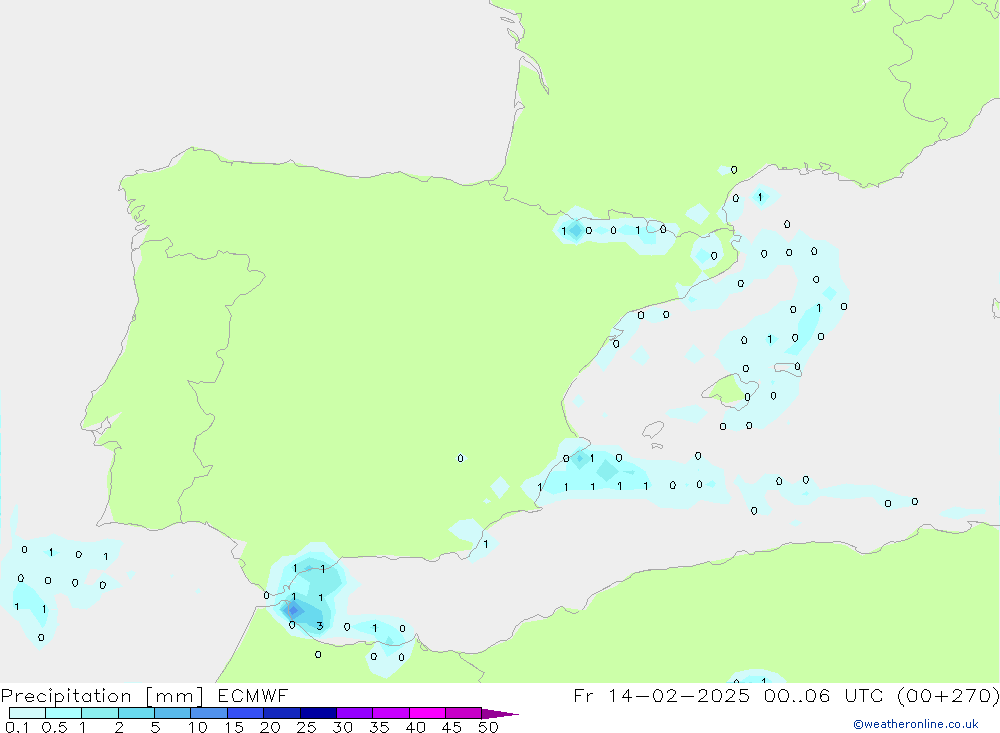Click the 30 to 35 mm violet swatch
Viewport: 1000px width, 733px height.
(x=355, y=713)
